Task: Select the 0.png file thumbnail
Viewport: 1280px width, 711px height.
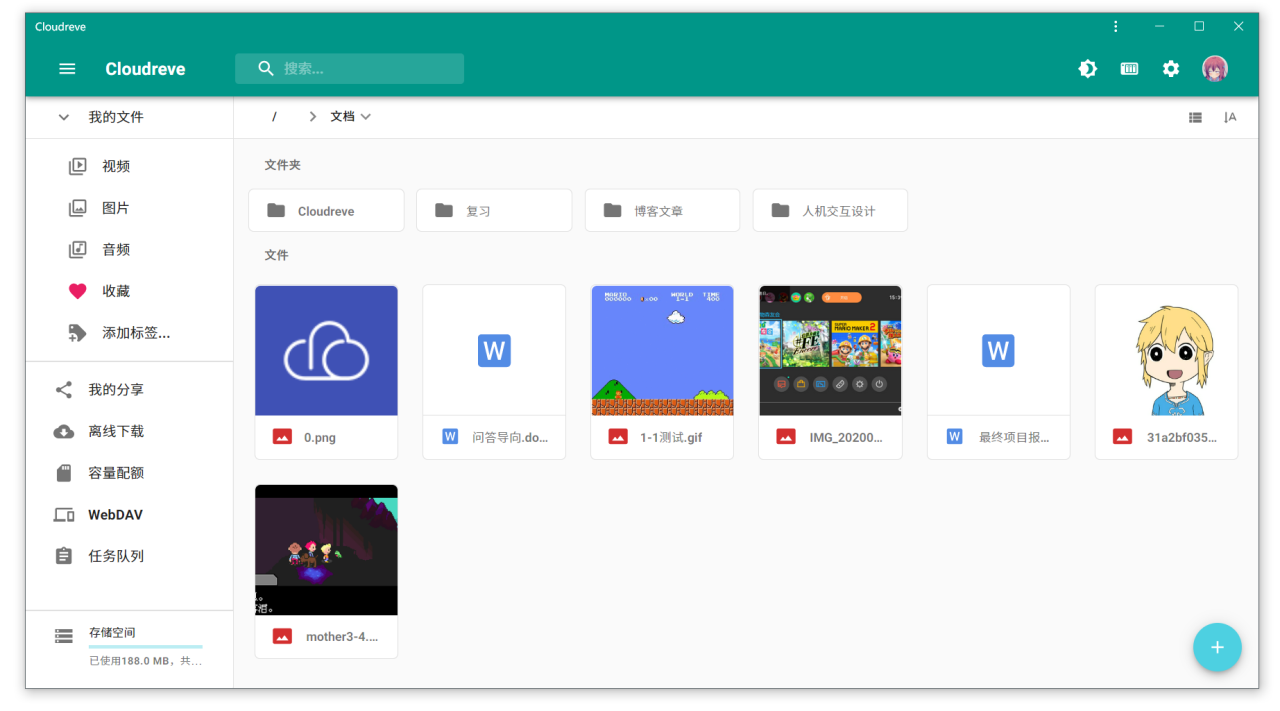Action: pos(326,350)
